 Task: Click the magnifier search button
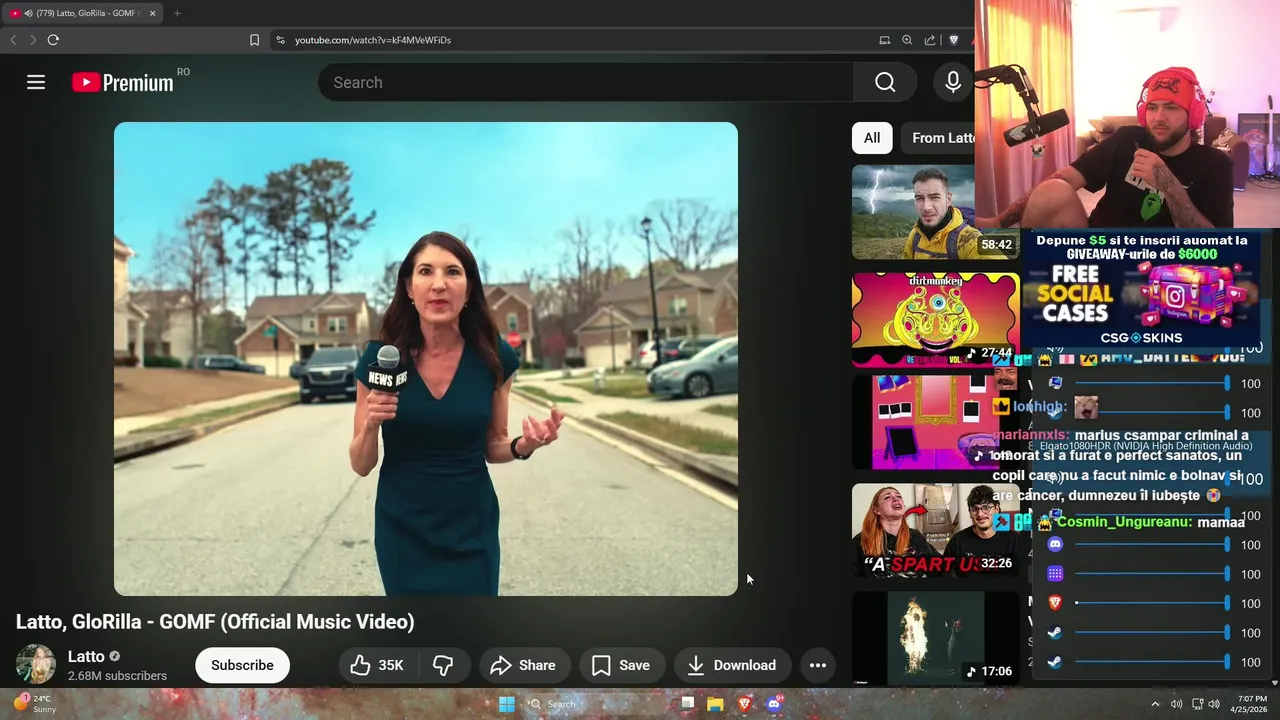(x=885, y=82)
